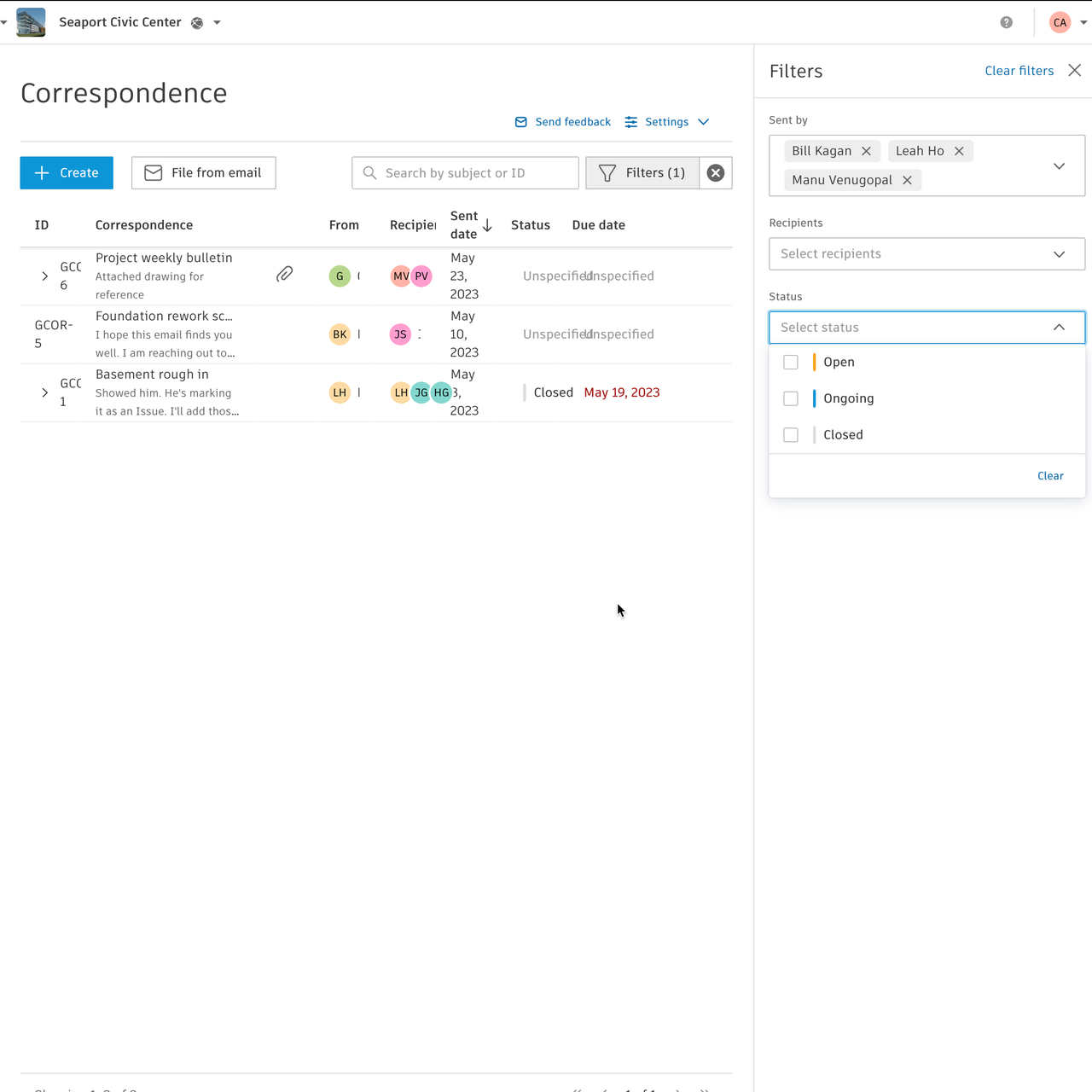Click Clear in the status dropdown
Image resolution: width=1092 pixels, height=1092 pixels.
pyautogui.click(x=1050, y=476)
